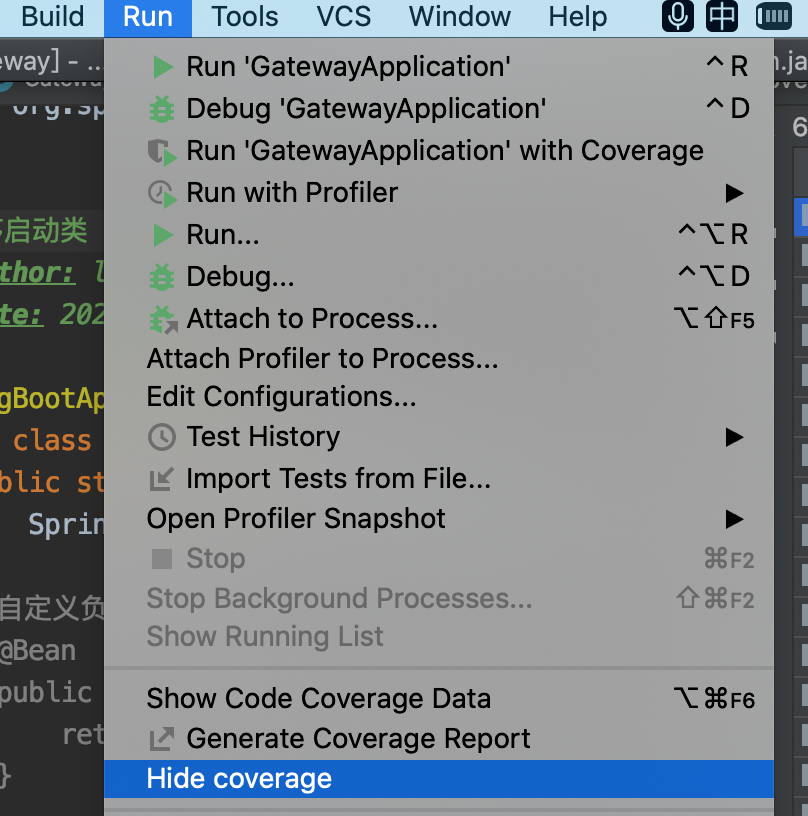The image size is (808, 816).
Task: Open the Tools menu
Action: tap(243, 16)
